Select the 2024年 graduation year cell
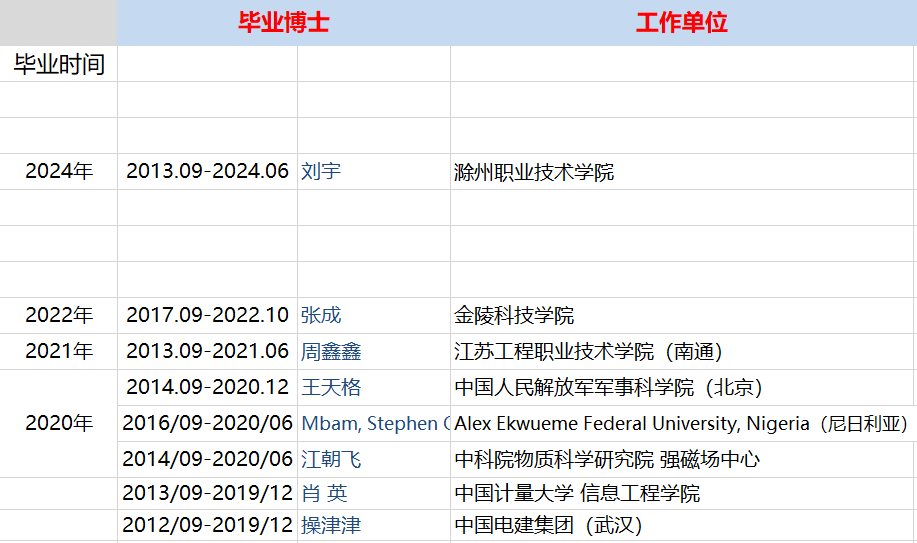This screenshot has height=543, width=917. pos(59,172)
